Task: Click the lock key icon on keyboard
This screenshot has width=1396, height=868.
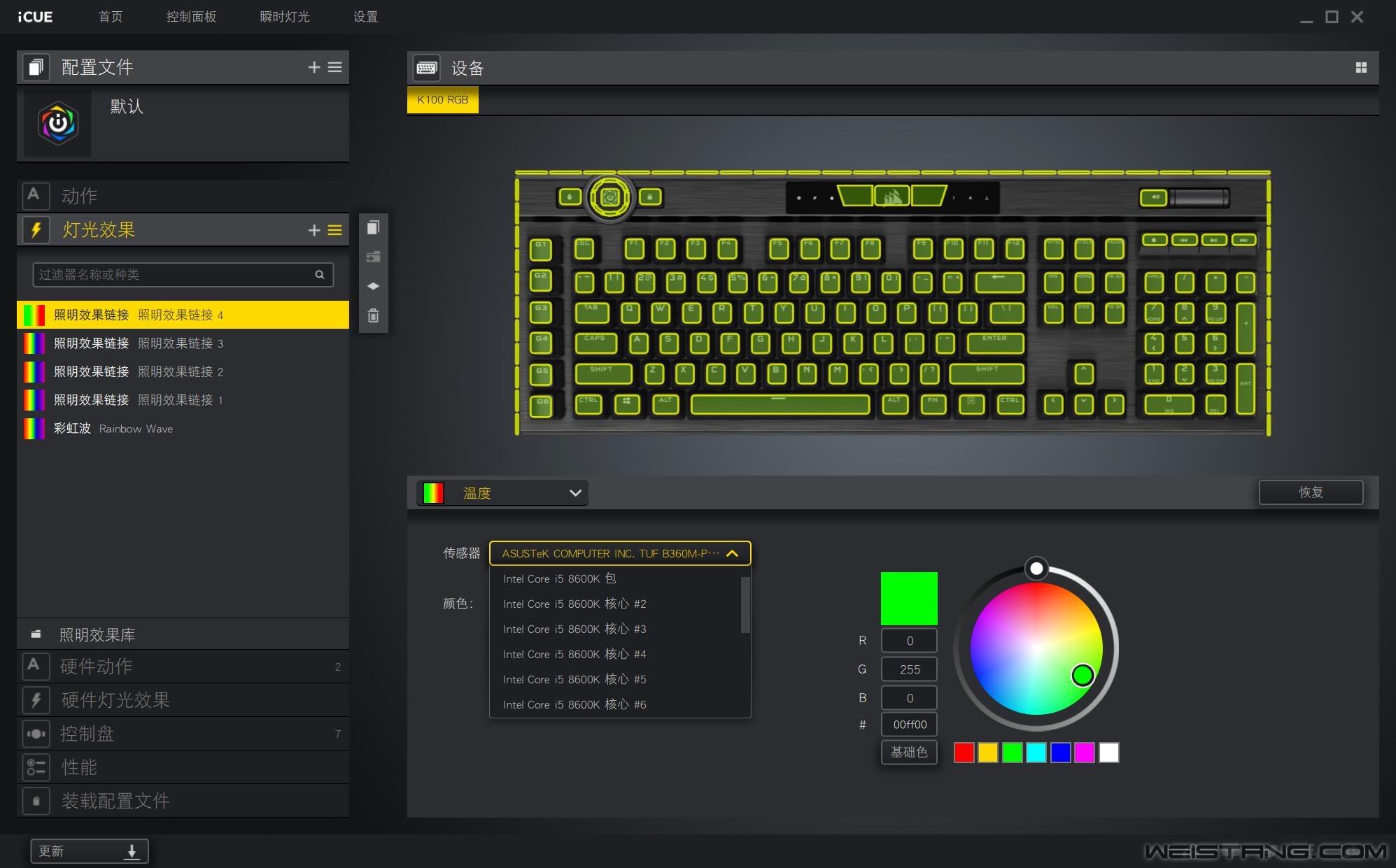Action: click(650, 197)
